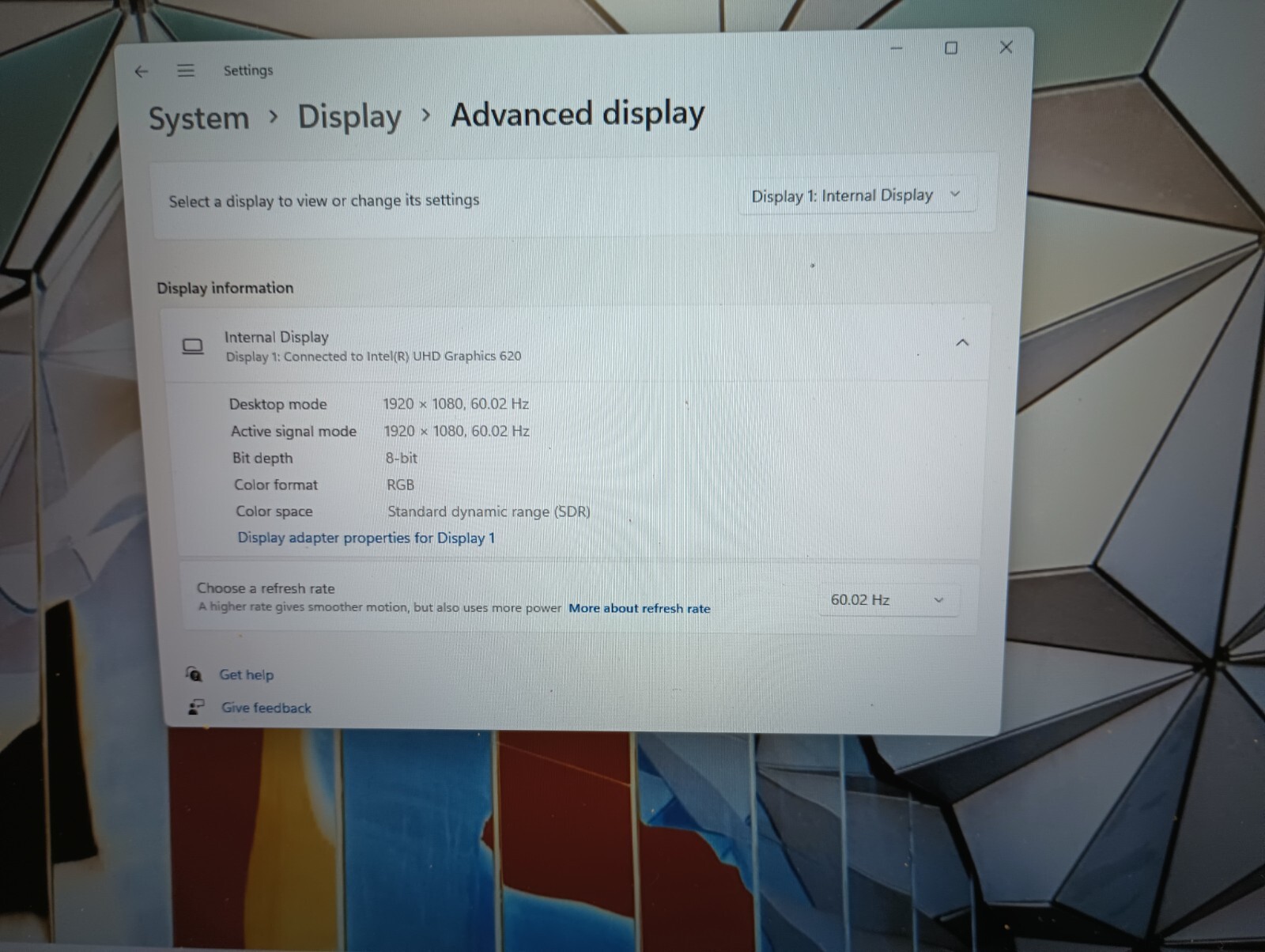Click the Active signal mode resolution value
Screen dimensions: 1265x952
[457, 431]
